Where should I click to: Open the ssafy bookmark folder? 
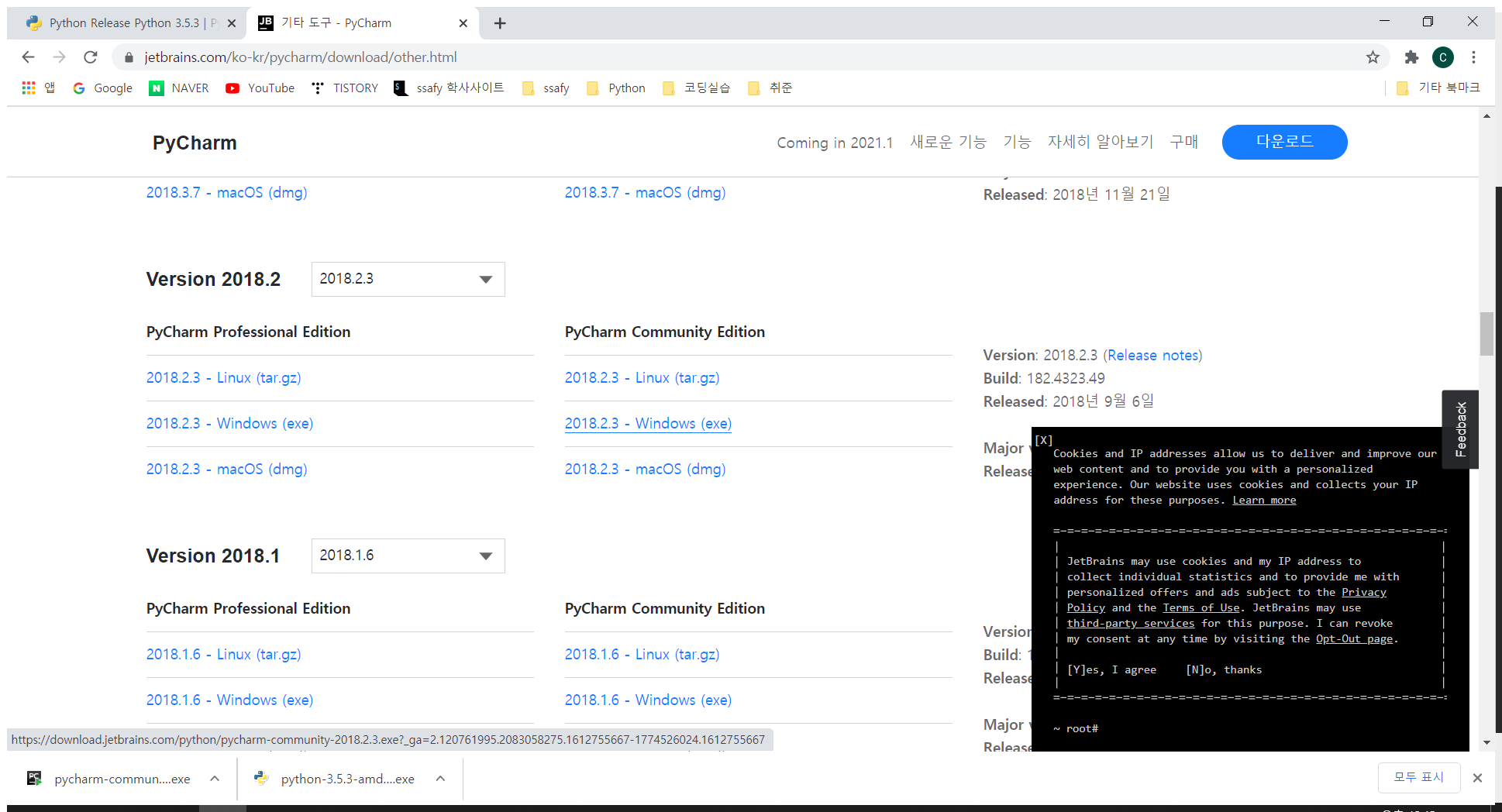click(x=546, y=88)
